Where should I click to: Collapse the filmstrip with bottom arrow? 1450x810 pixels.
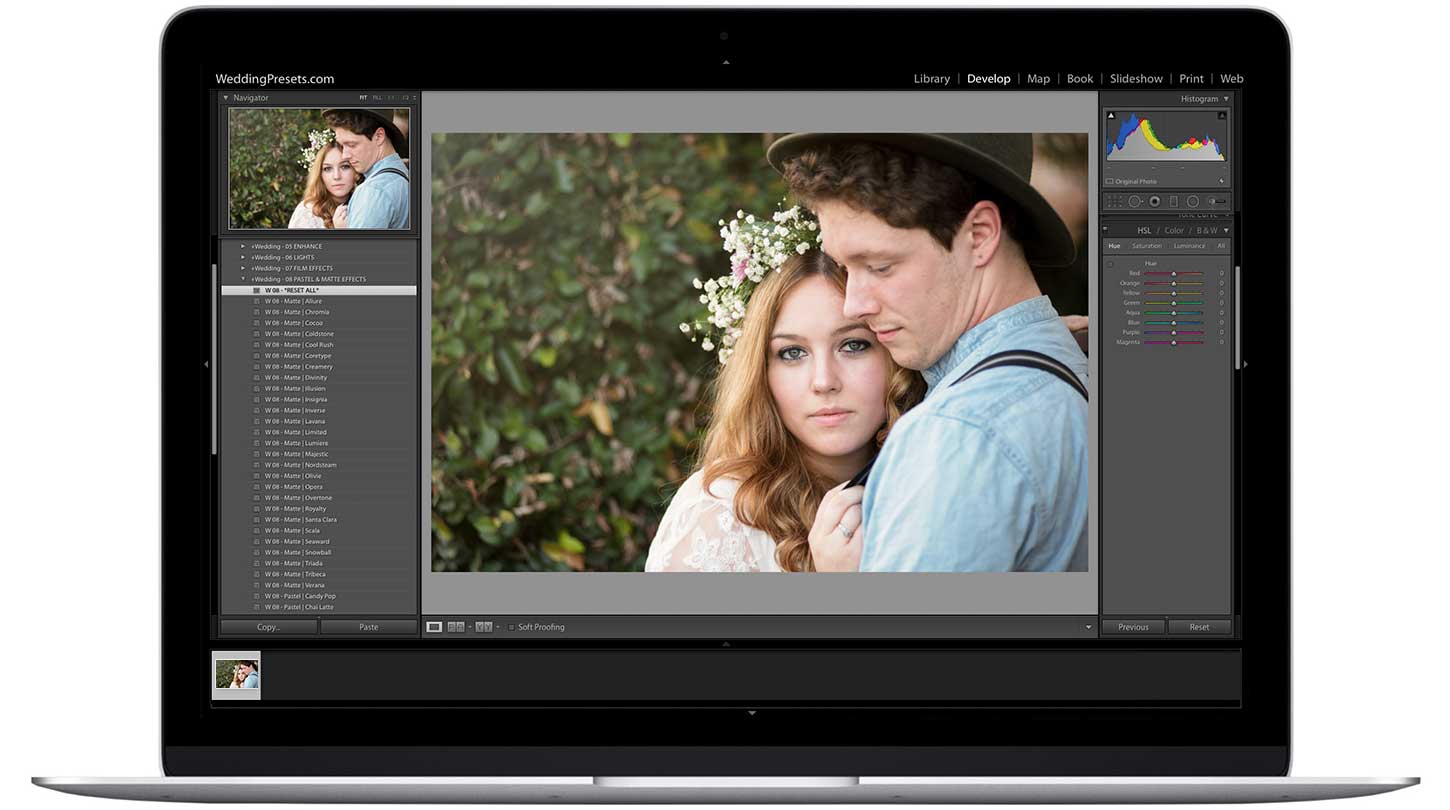point(751,713)
